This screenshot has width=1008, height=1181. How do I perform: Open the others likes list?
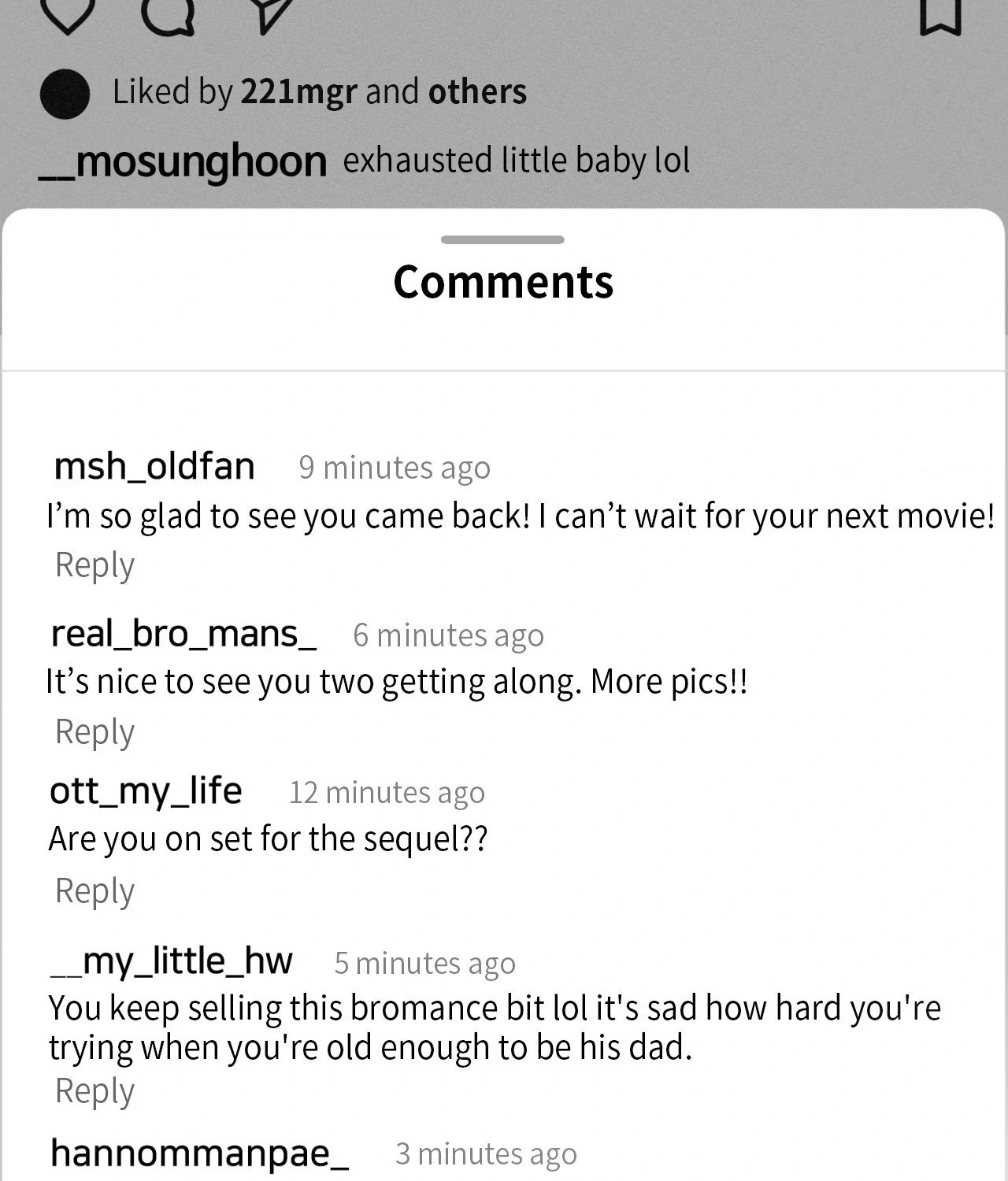pyautogui.click(x=477, y=92)
